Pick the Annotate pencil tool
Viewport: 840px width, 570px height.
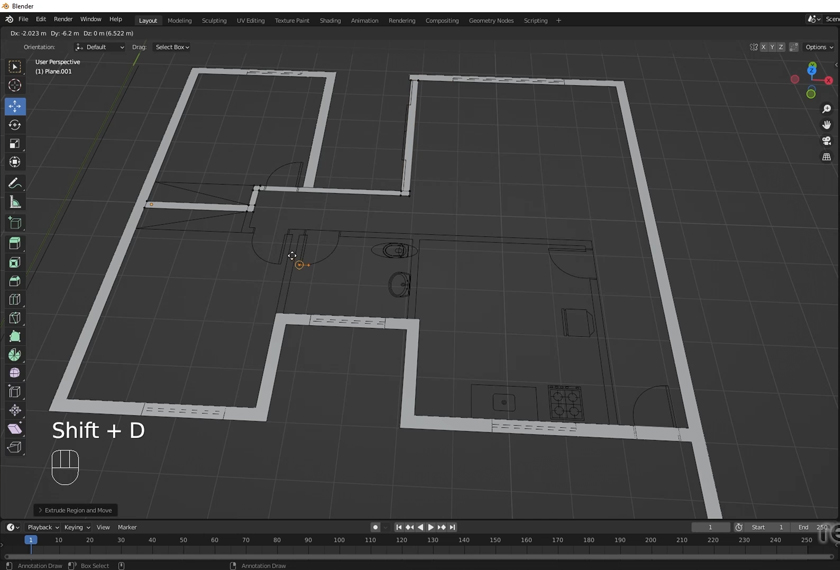pos(15,183)
